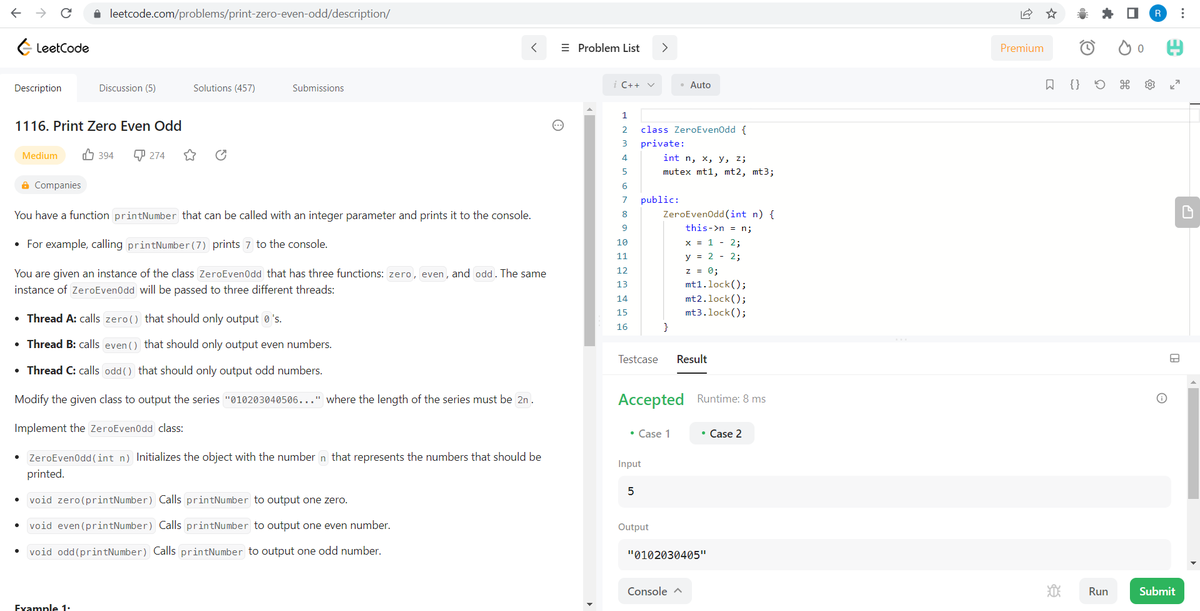Share the problem with share icon

[221, 155]
